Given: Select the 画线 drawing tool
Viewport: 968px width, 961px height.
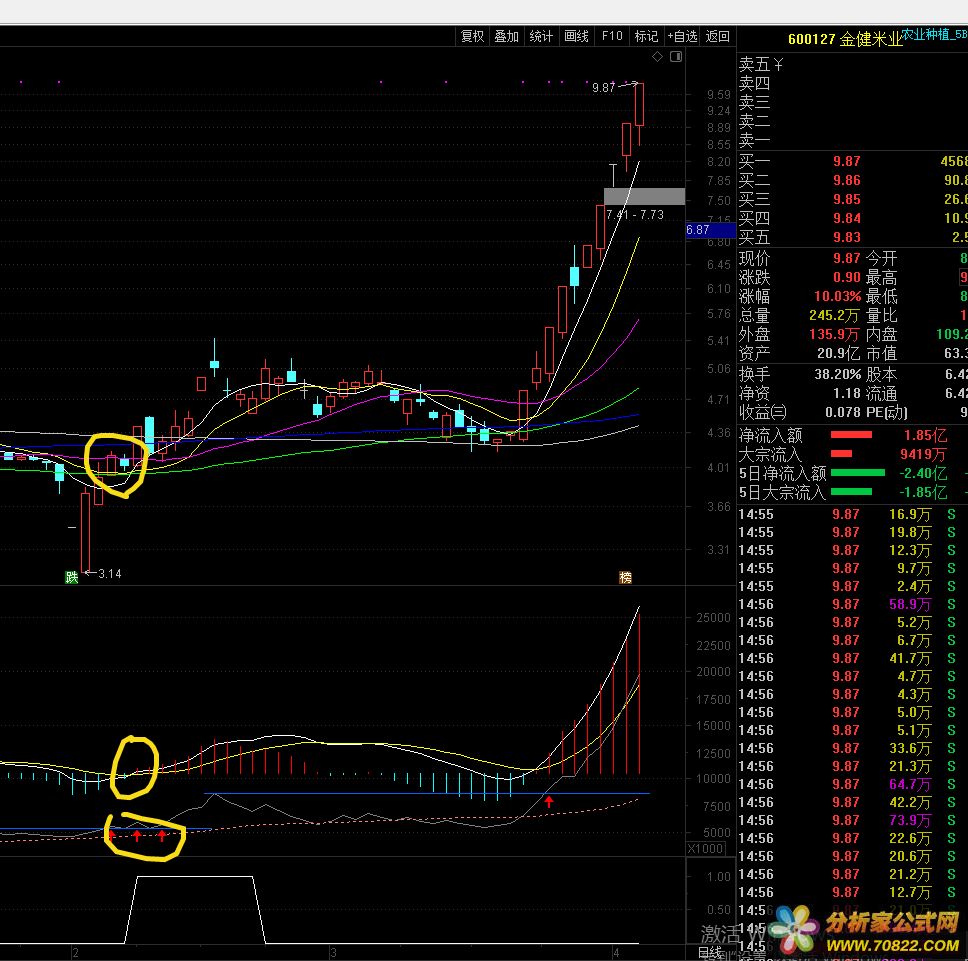Looking at the screenshot, I should [x=576, y=36].
